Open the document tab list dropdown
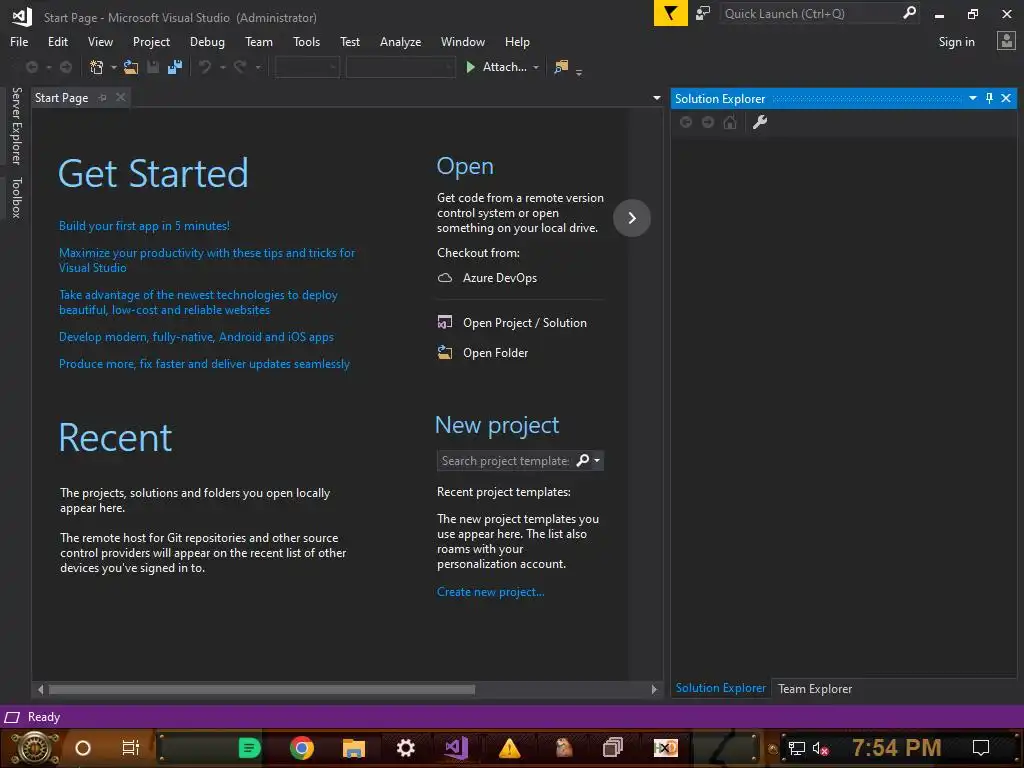The image size is (1024, 768). [656, 98]
